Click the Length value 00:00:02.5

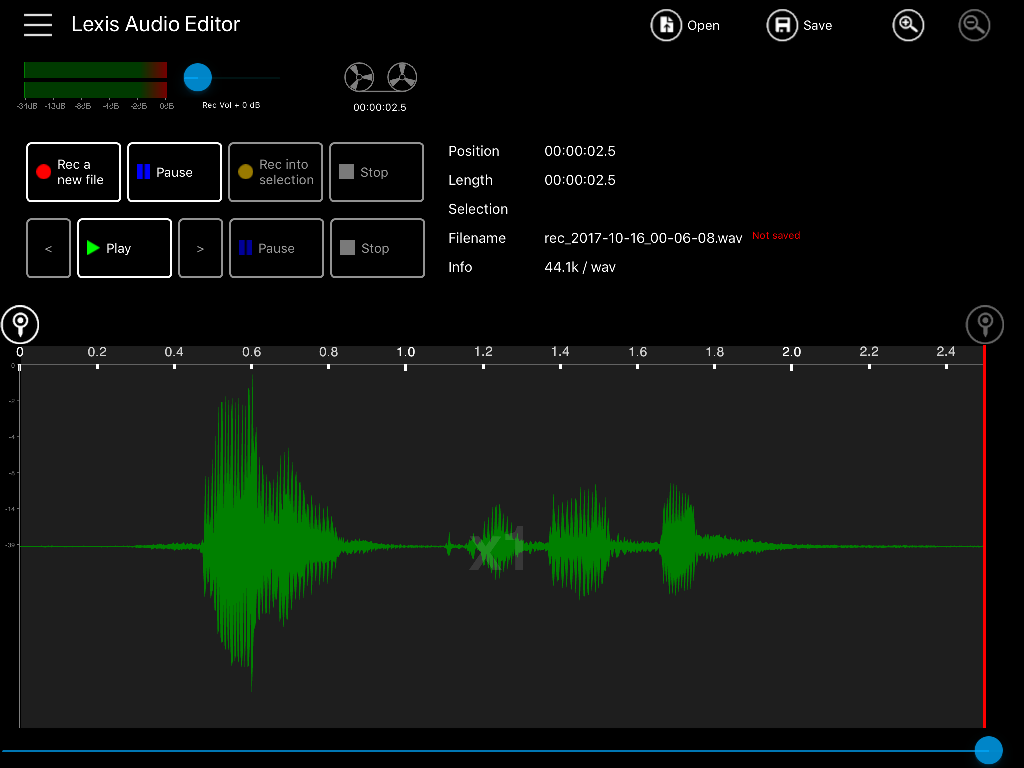pos(580,180)
